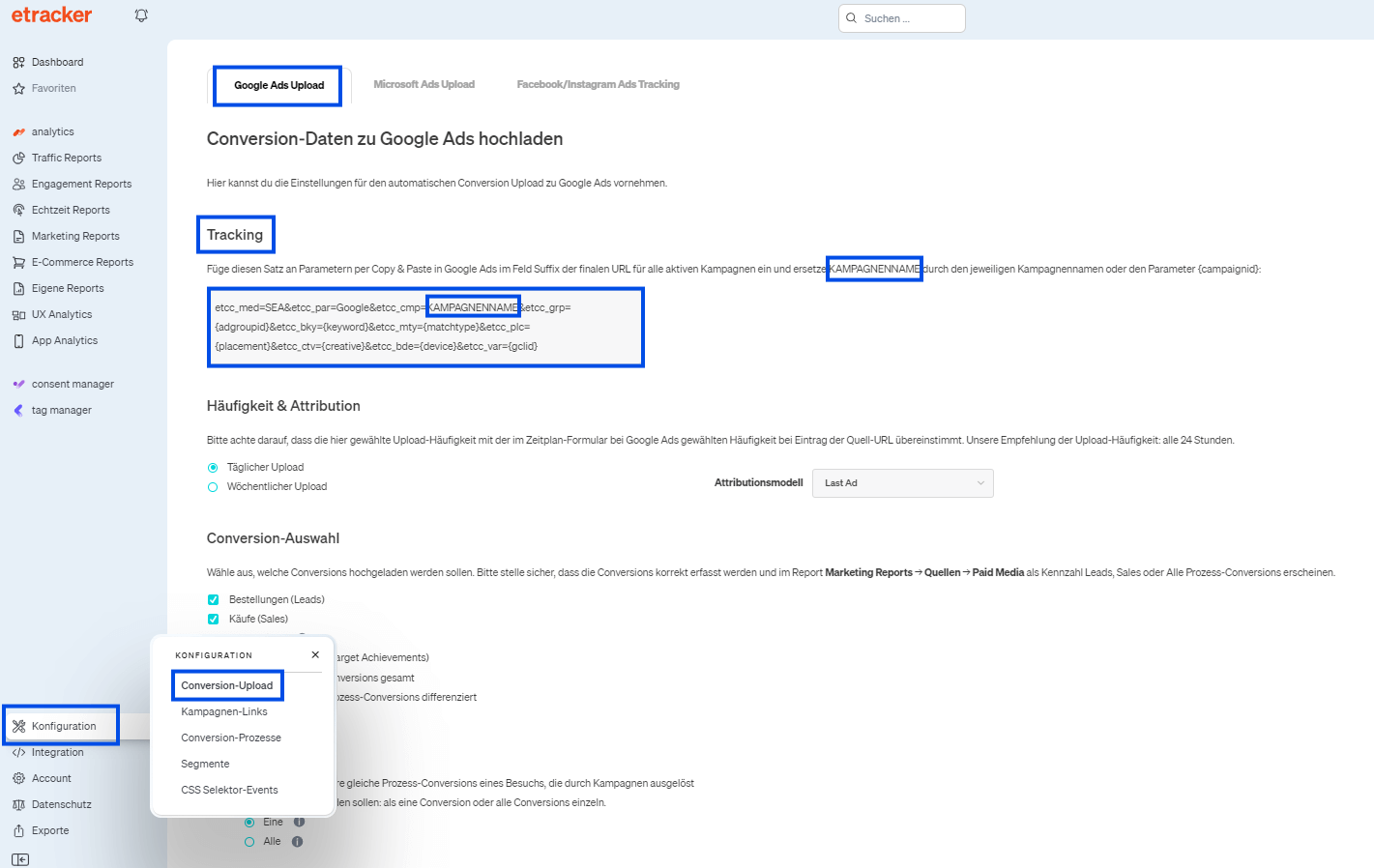Click the UX Analytics icon
The image size is (1374, 868).
pos(18,314)
